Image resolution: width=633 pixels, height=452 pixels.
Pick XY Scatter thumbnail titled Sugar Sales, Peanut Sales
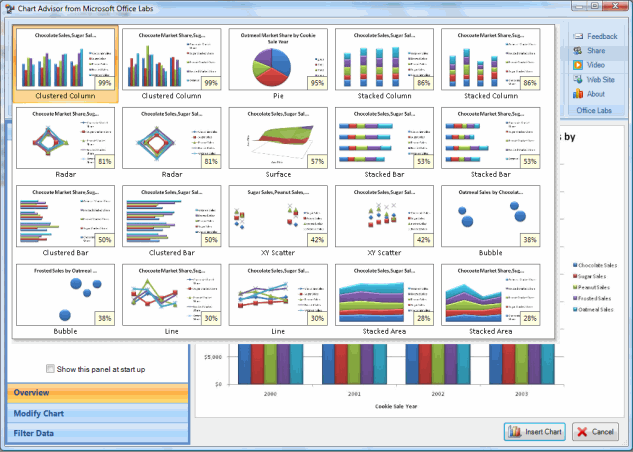coord(278,216)
